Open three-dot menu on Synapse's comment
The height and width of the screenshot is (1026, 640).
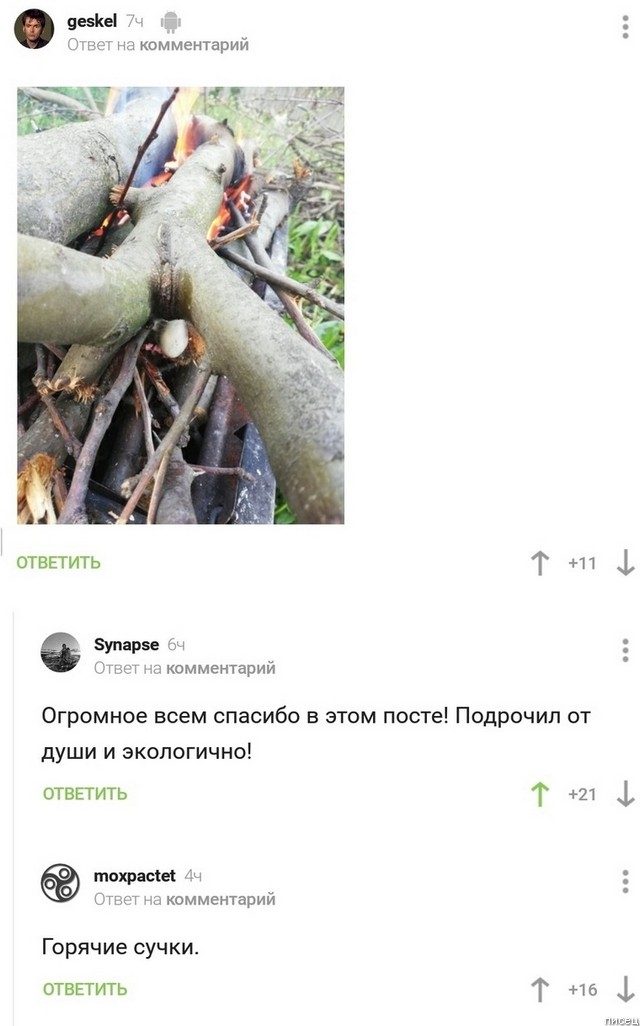click(x=626, y=650)
